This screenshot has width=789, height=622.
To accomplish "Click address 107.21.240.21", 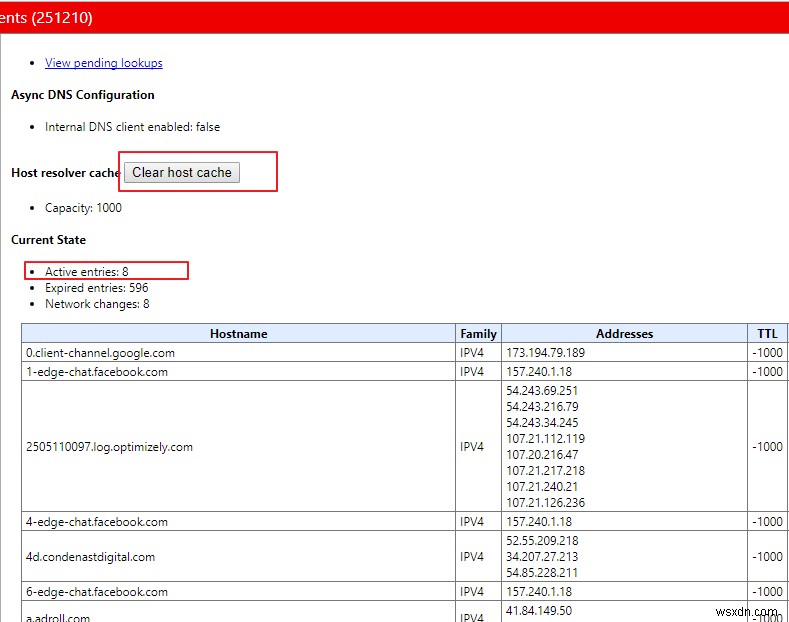I will 542,487.
